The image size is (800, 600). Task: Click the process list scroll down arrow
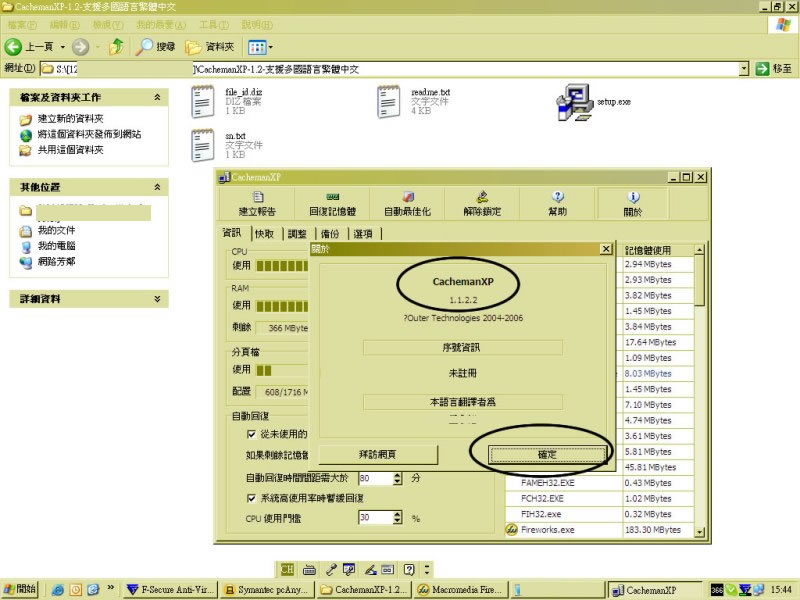pos(699,532)
